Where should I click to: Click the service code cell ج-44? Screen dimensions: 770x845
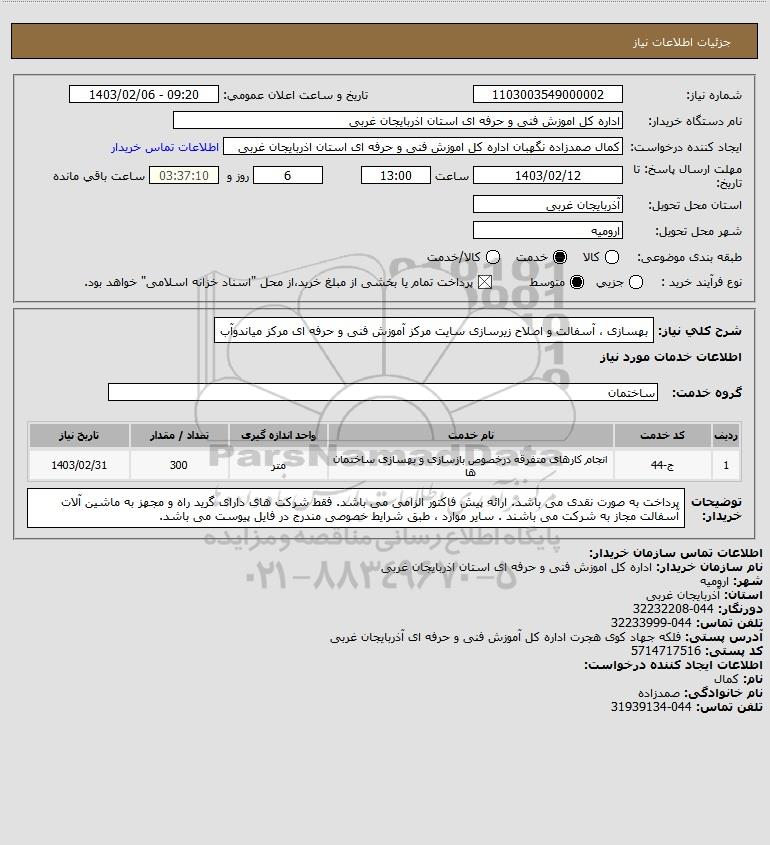click(x=662, y=465)
